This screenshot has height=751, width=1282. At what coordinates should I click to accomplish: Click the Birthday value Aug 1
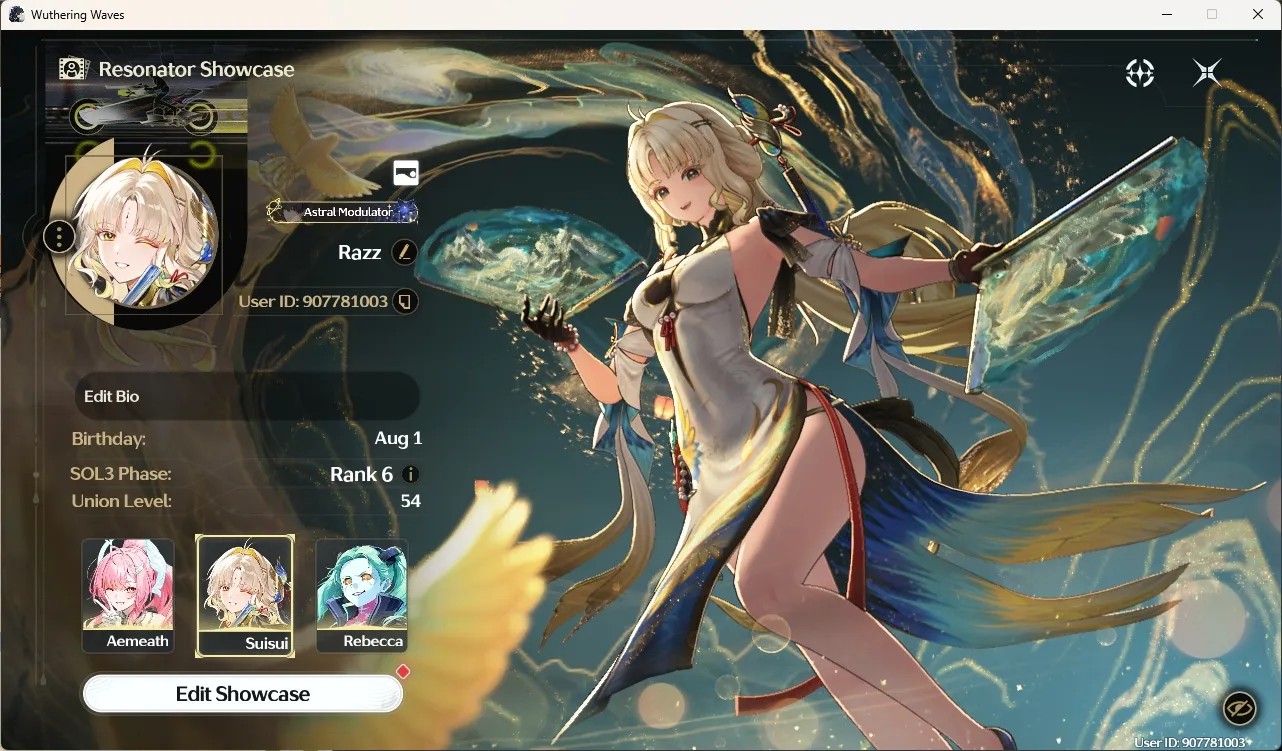pos(398,438)
